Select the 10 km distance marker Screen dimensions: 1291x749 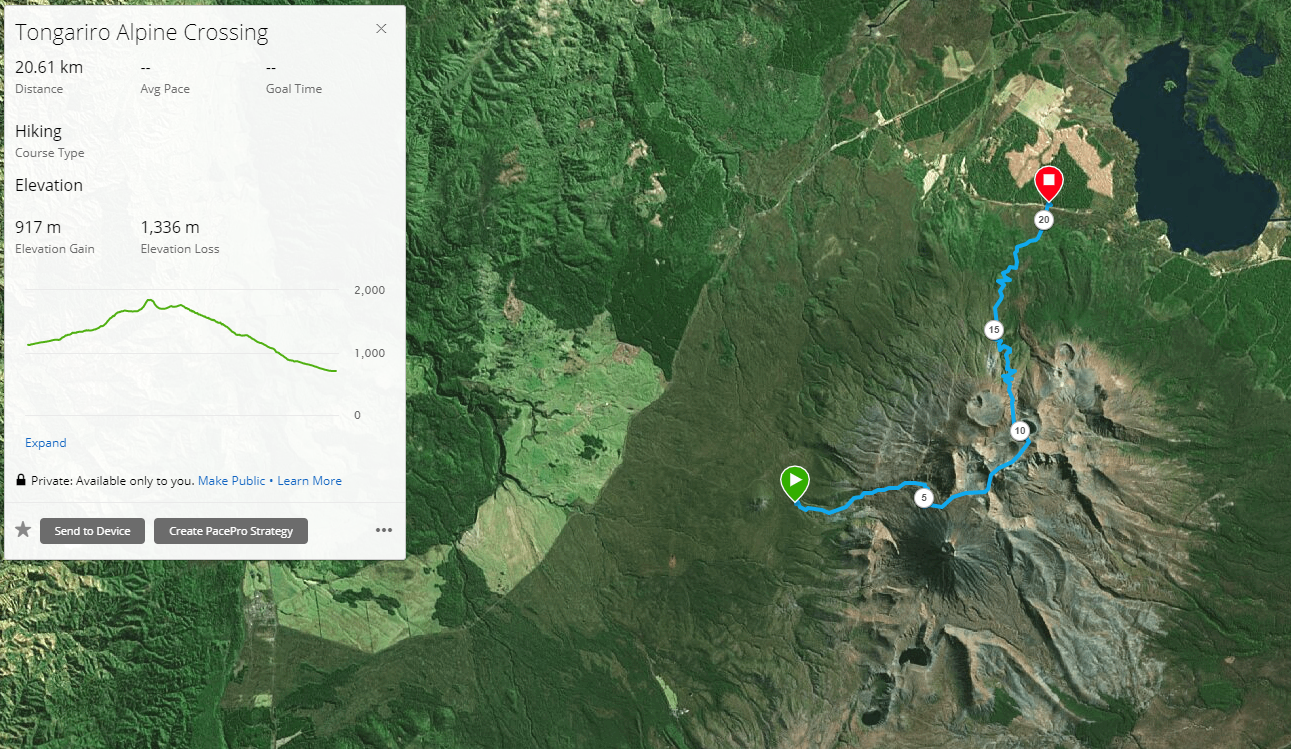pos(1019,431)
